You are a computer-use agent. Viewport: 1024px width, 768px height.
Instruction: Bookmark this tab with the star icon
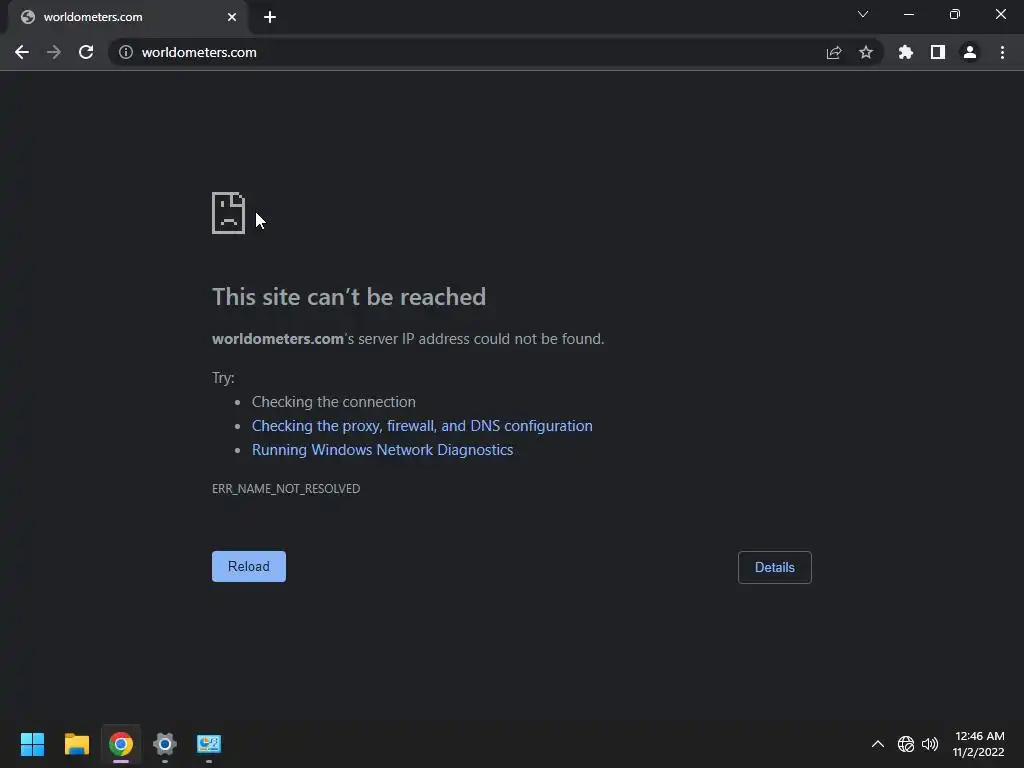pyautogui.click(x=866, y=52)
